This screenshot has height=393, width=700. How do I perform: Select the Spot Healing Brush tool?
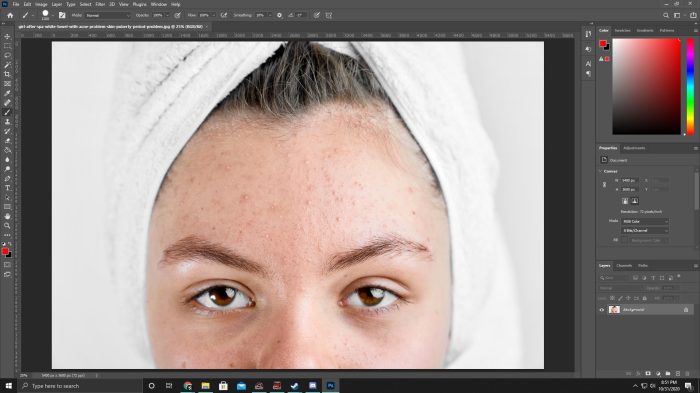click(7, 102)
